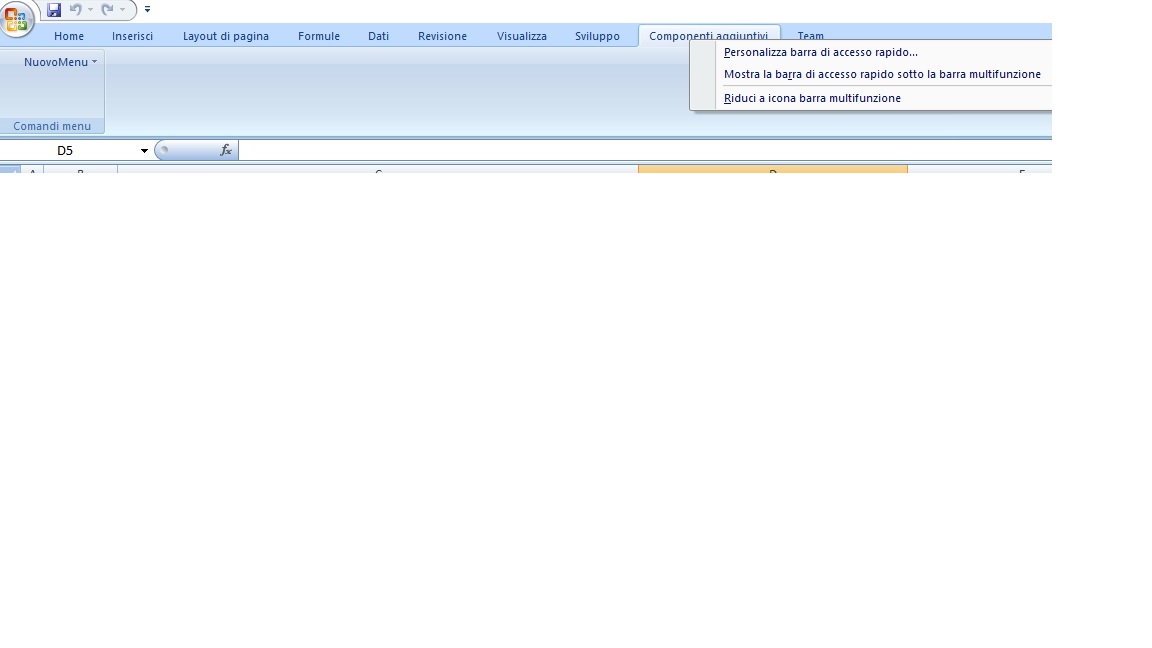
Task: Expand the NuovoMenu dropdown
Action: coord(60,62)
